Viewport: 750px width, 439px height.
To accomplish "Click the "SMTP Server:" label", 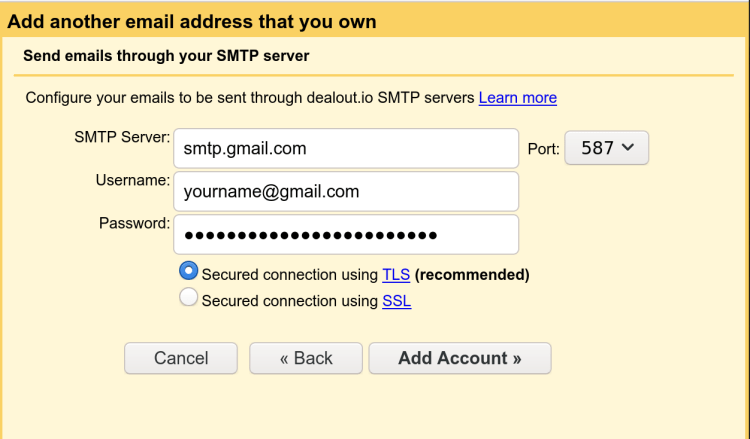I will click(122, 137).
